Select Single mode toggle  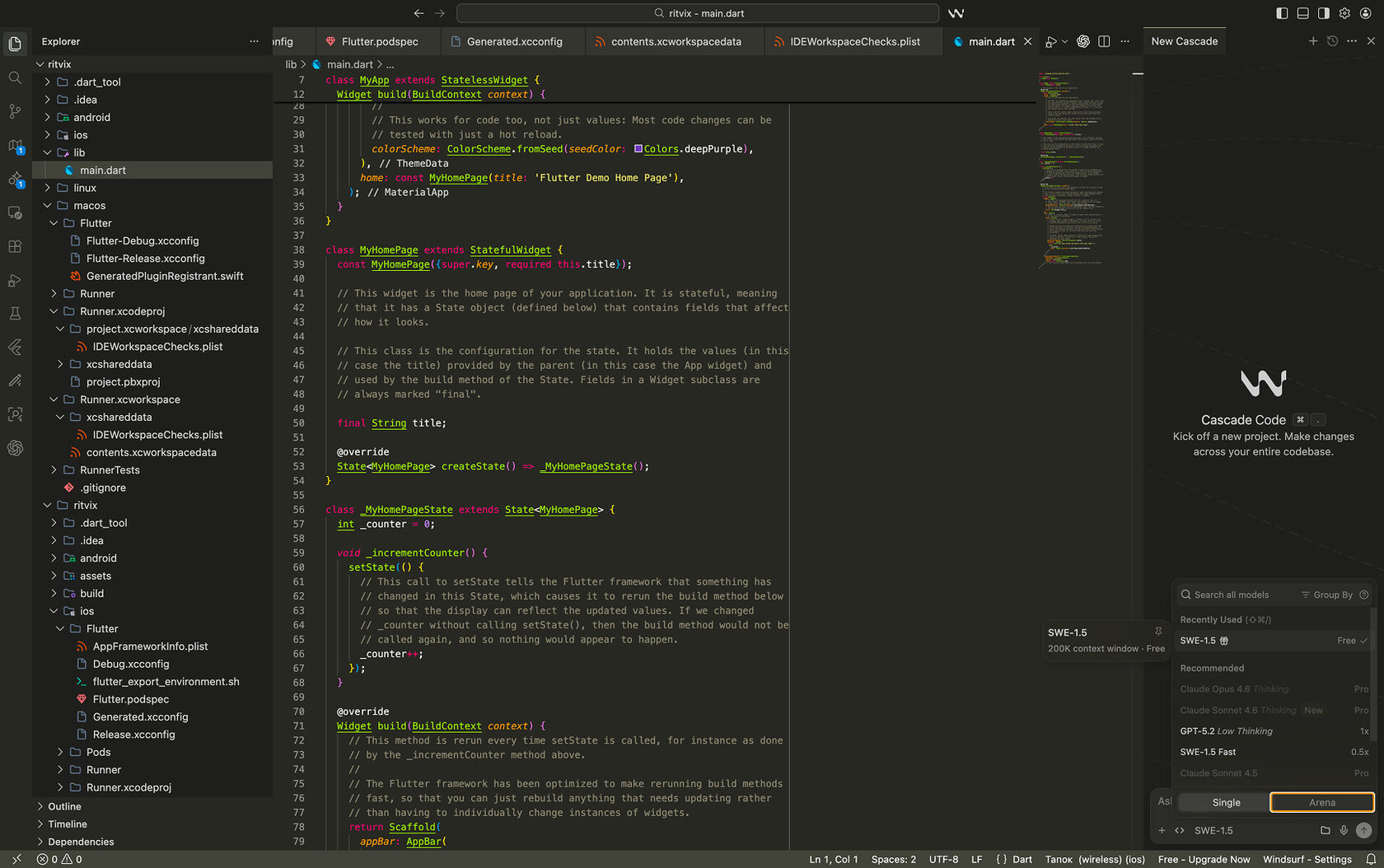1226,802
